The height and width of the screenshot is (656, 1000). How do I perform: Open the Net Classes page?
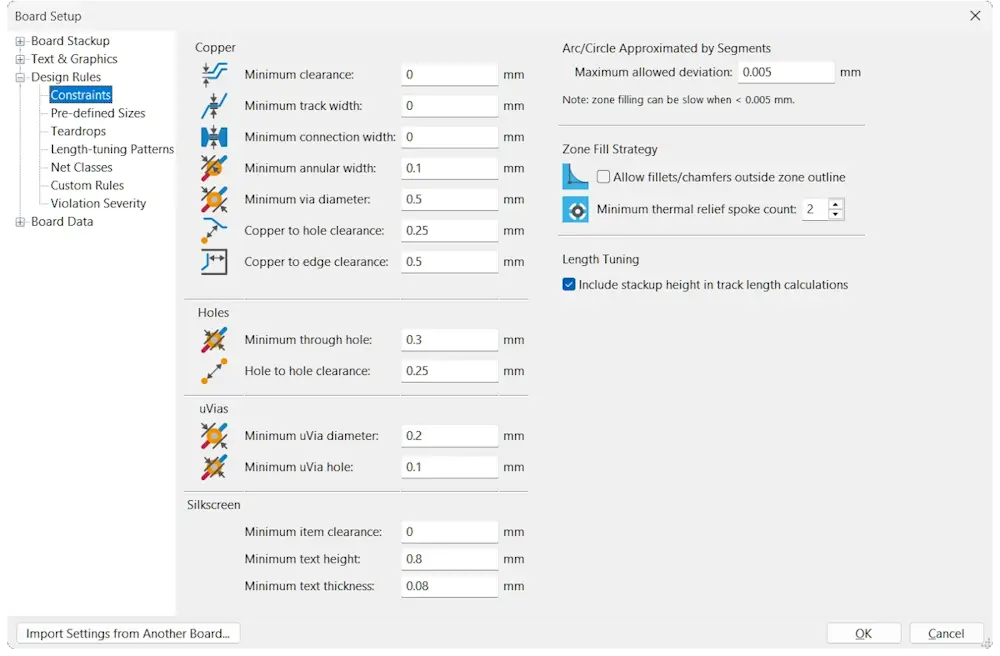tap(81, 167)
